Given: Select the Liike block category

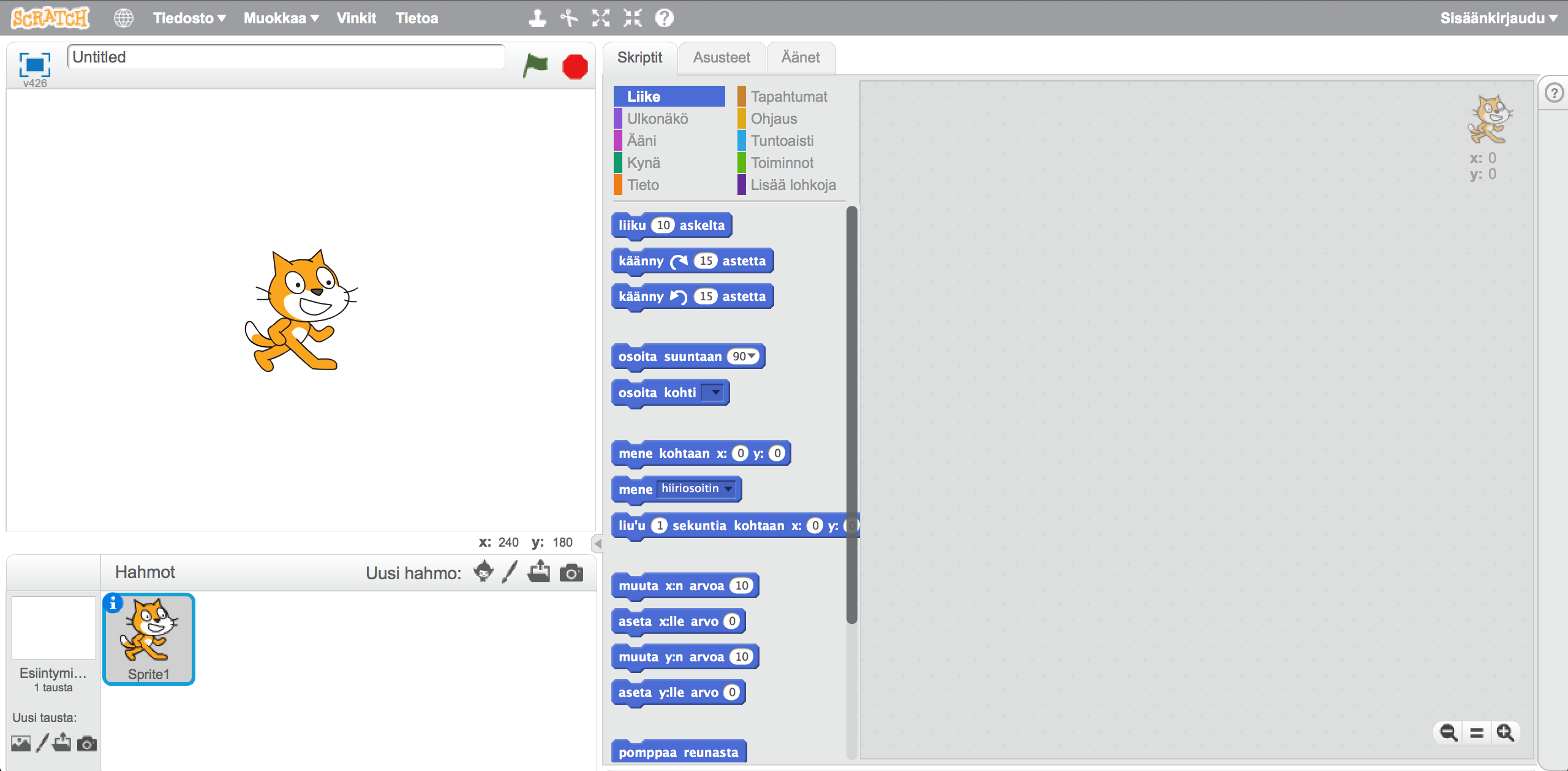Looking at the screenshot, I should pos(669,96).
